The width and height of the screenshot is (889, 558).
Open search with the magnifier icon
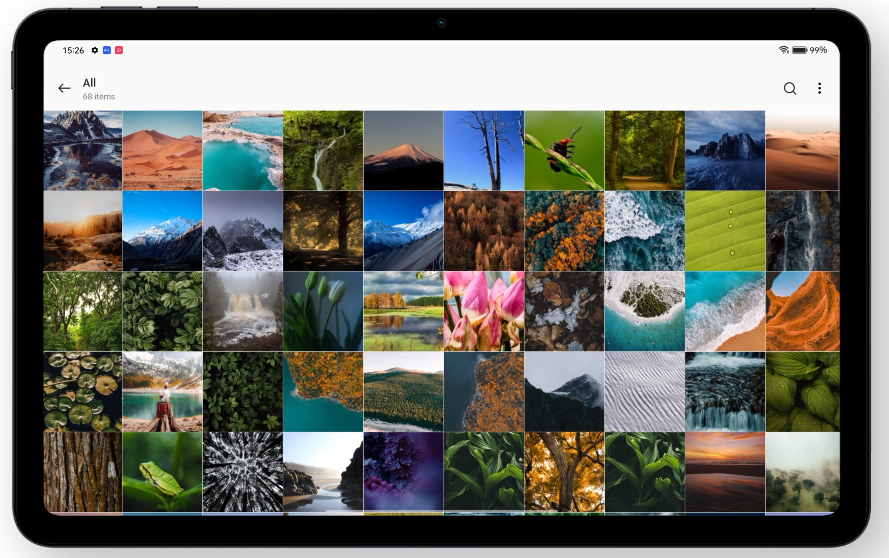coord(790,88)
